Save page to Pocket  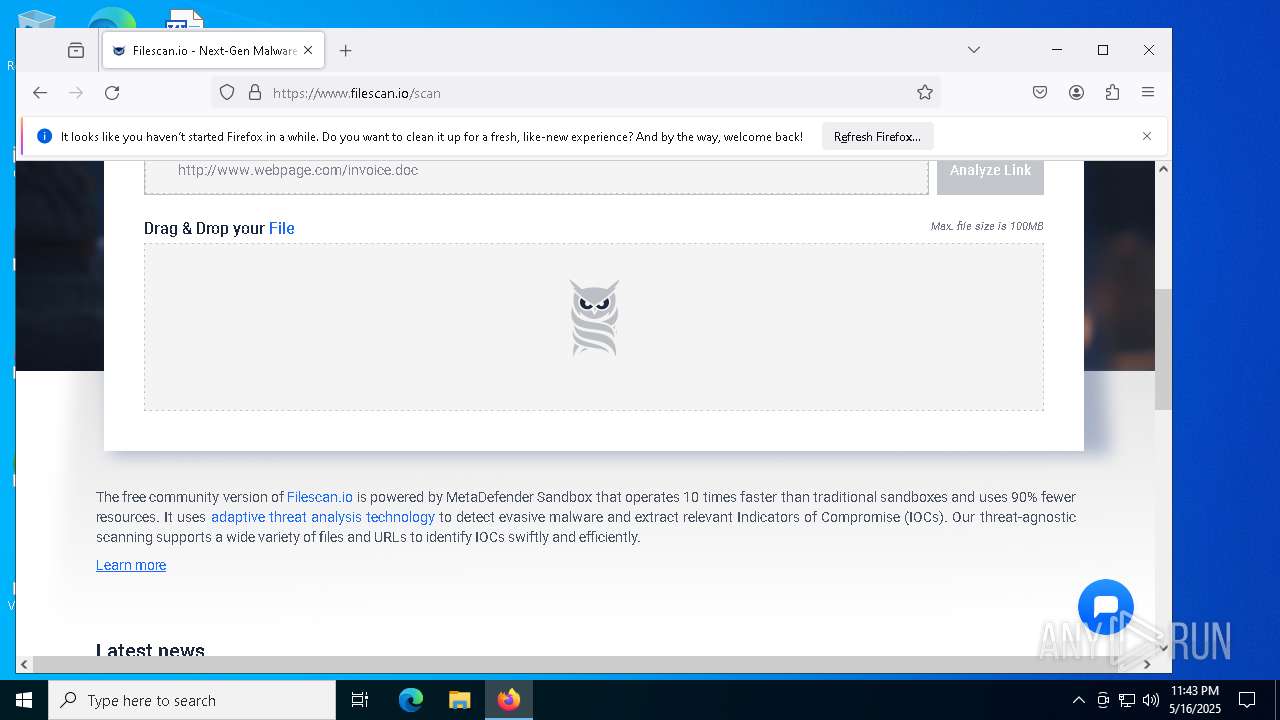(1040, 92)
